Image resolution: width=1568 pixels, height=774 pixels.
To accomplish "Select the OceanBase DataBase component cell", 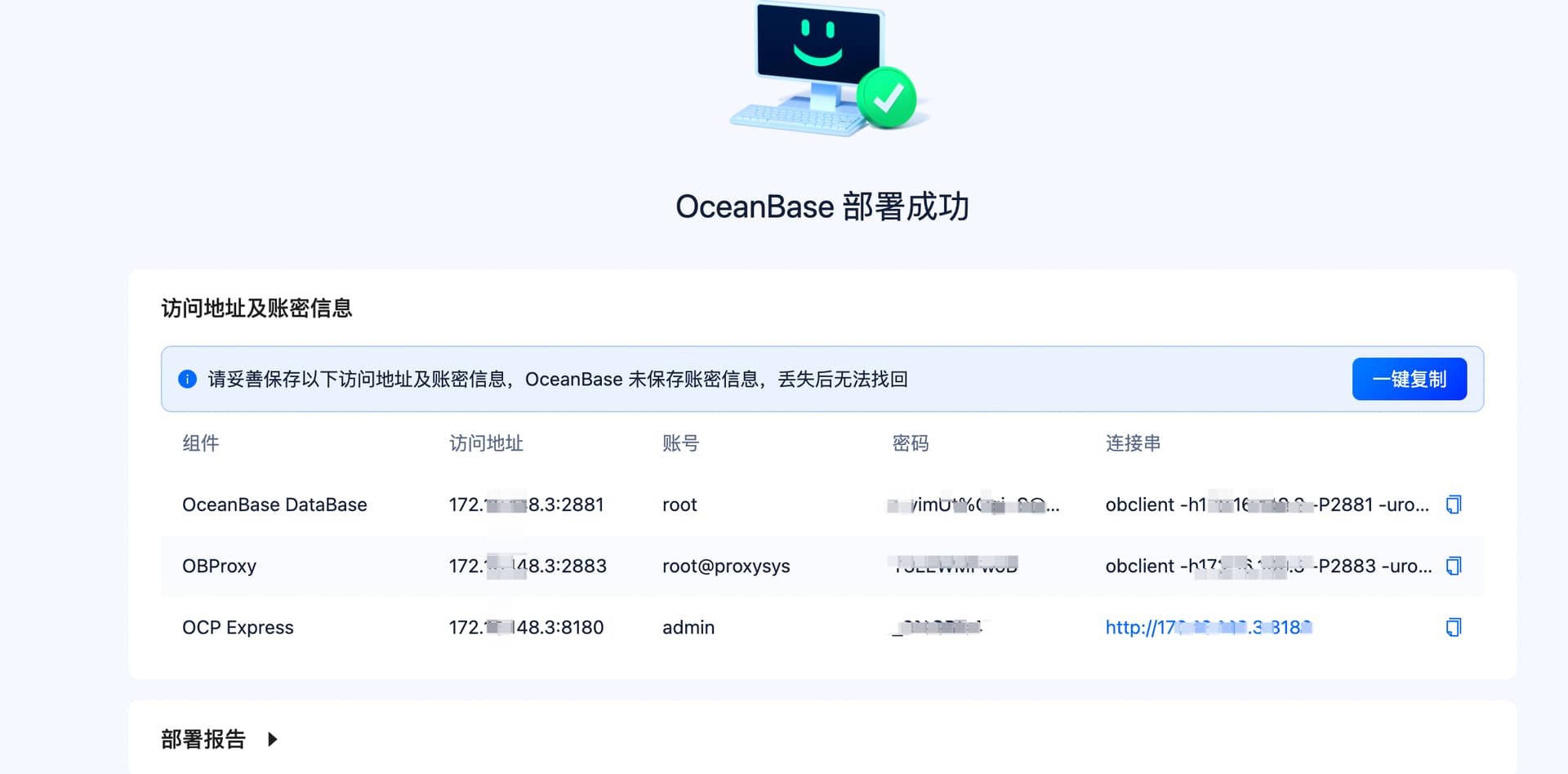I will [x=274, y=505].
